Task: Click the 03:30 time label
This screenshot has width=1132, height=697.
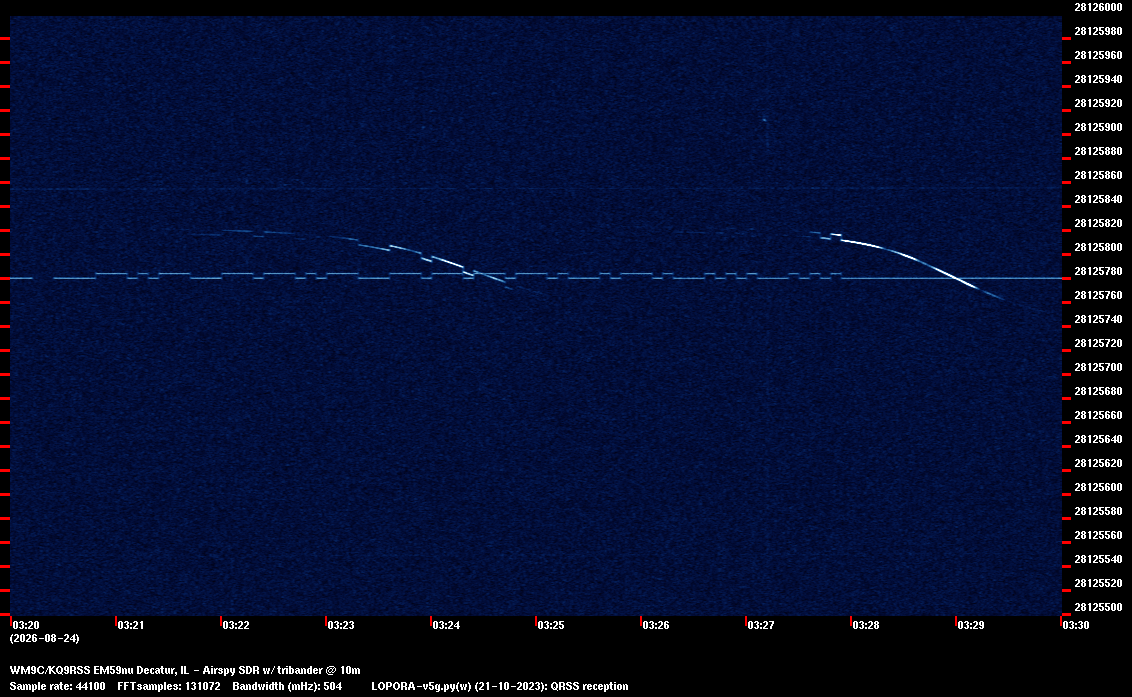Action: coord(1076,625)
